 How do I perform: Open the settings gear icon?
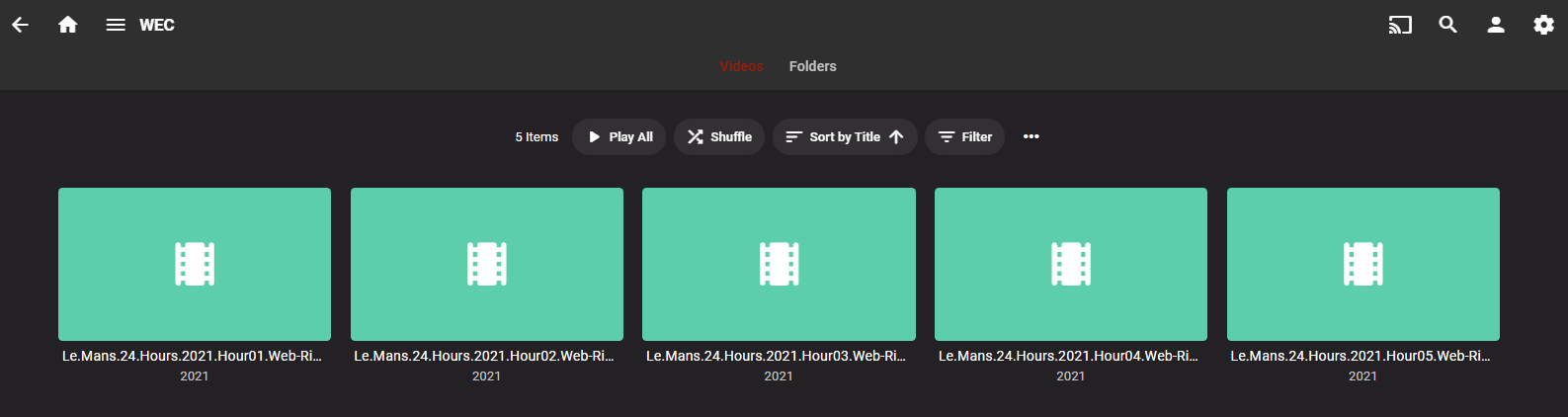pyautogui.click(x=1543, y=25)
